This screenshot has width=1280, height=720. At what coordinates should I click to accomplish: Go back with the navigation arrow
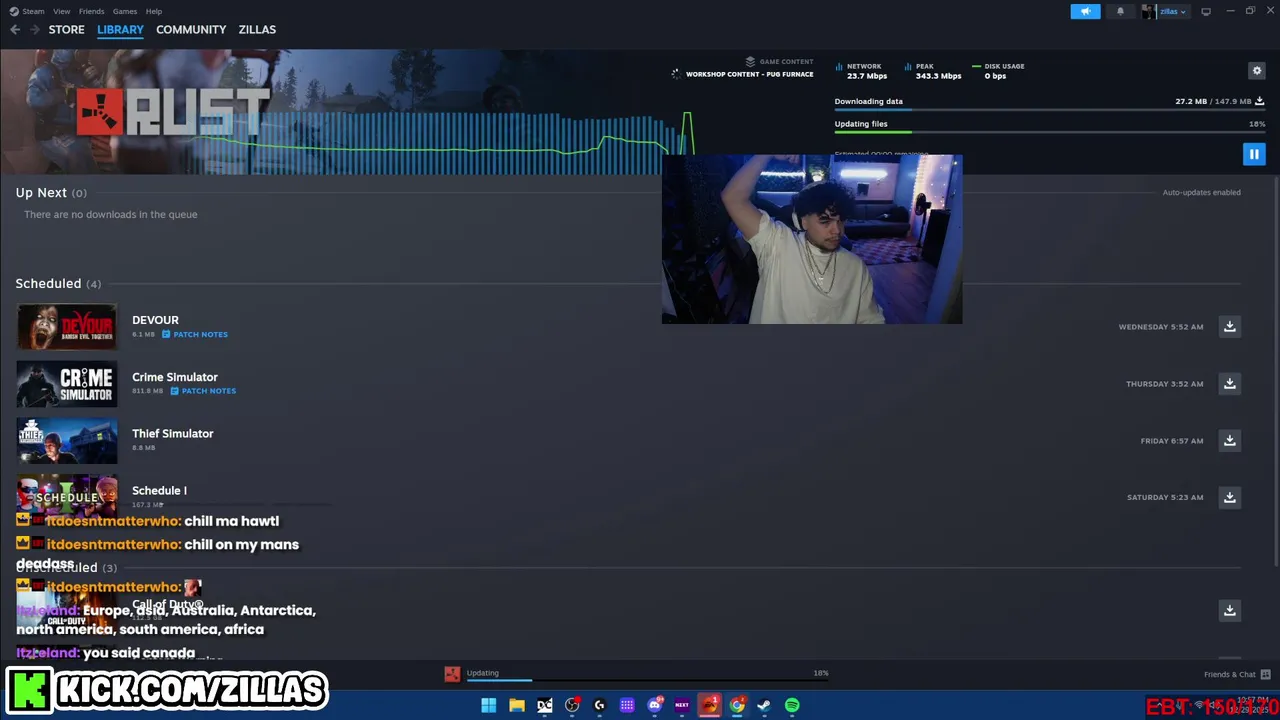tap(15, 30)
